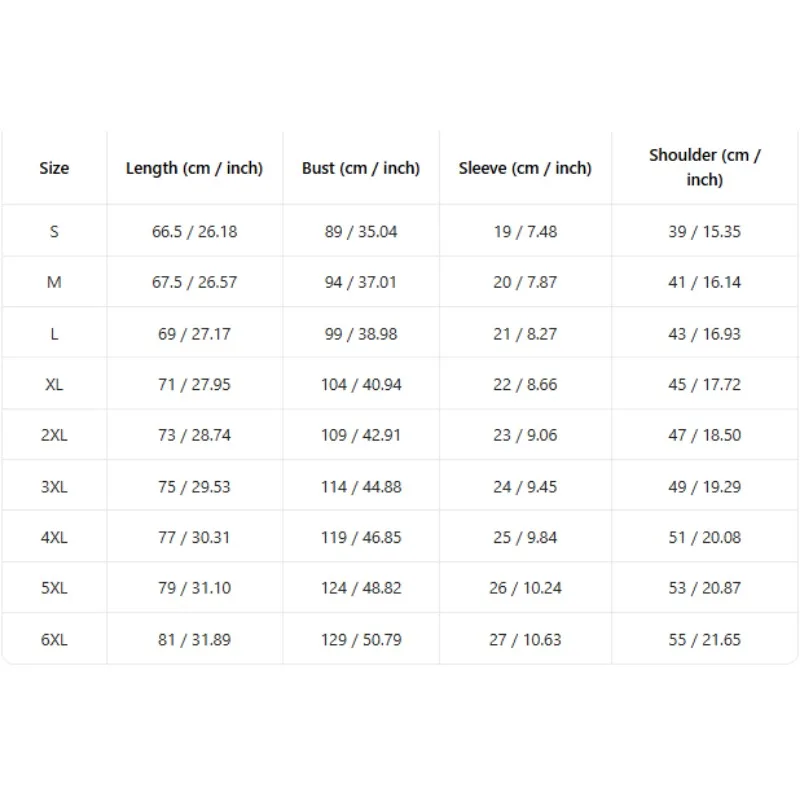Click the Bust (cm / inch) header

click(361, 168)
